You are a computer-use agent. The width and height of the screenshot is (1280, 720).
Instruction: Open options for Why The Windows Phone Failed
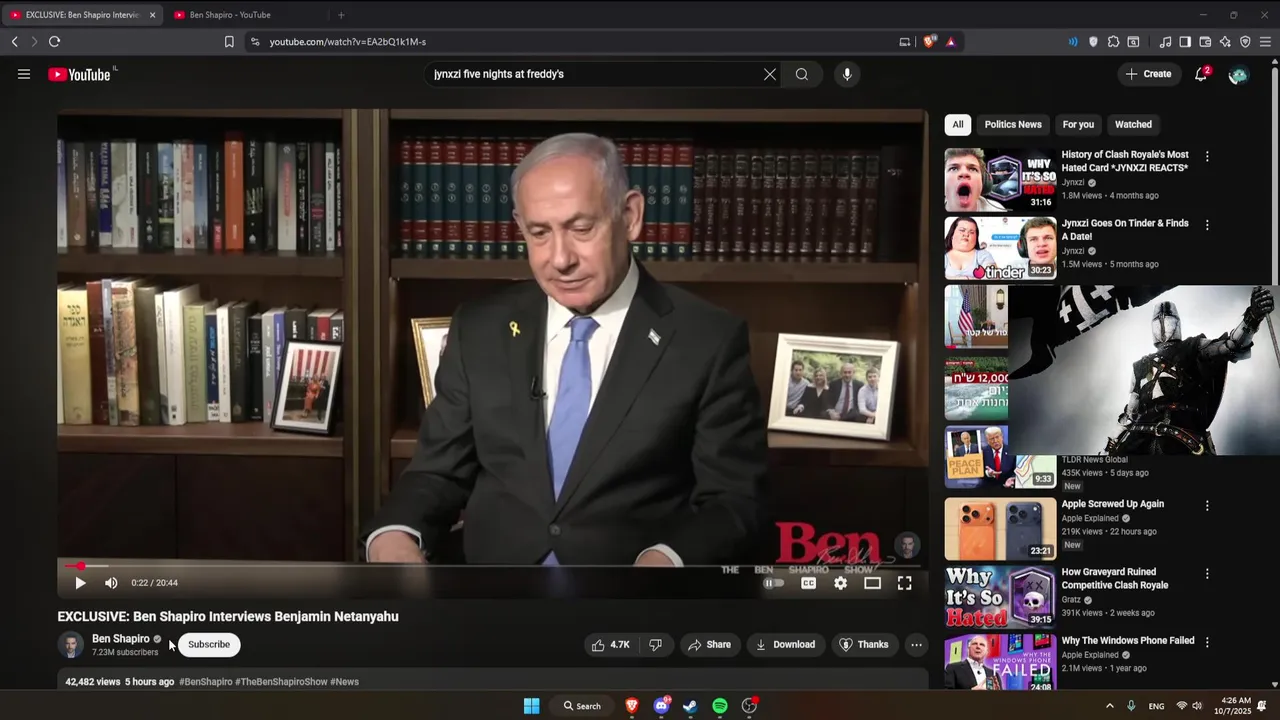click(x=1207, y=643)
